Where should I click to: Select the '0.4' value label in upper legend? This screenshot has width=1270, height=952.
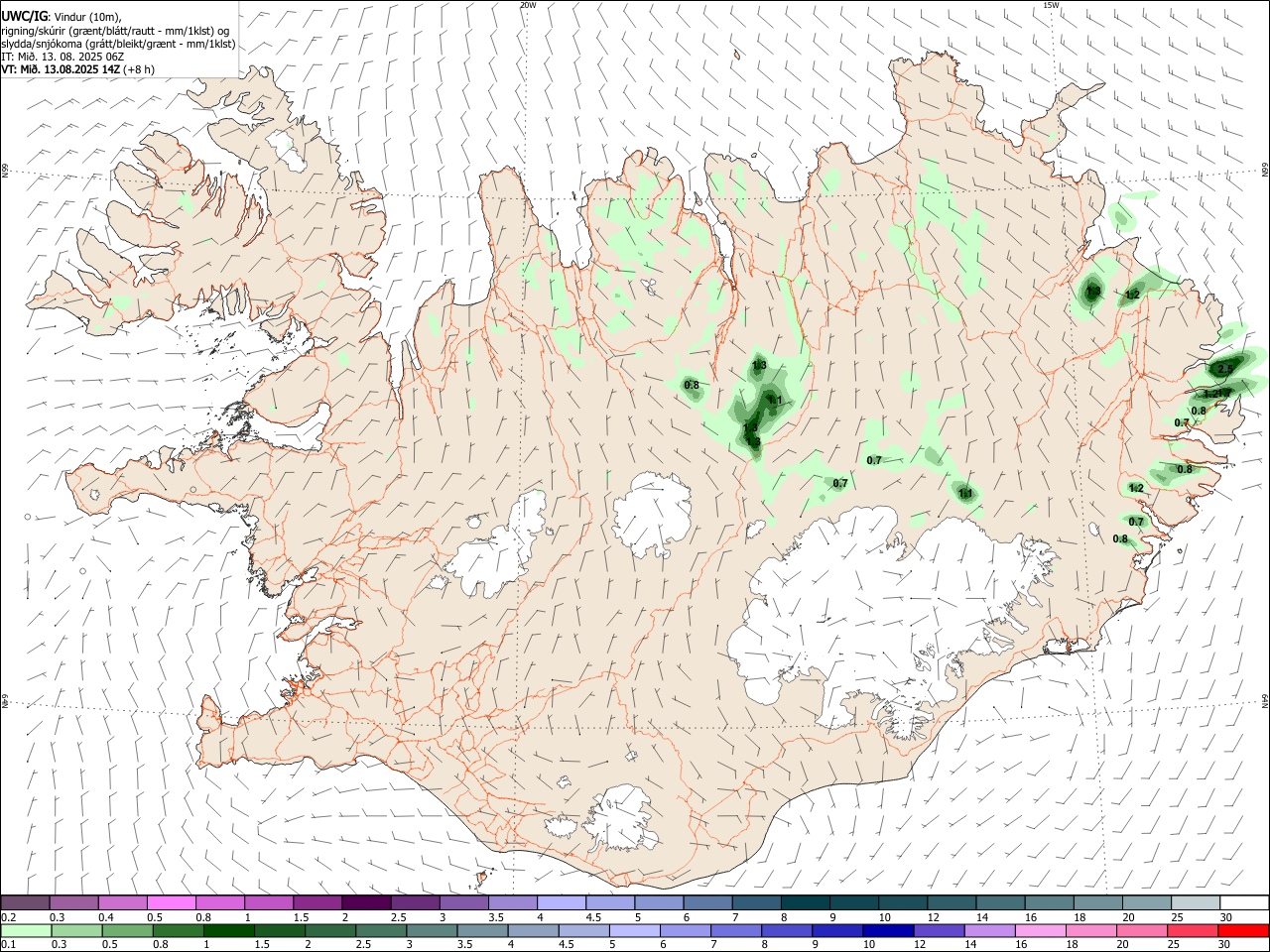(x=106, y=917)
